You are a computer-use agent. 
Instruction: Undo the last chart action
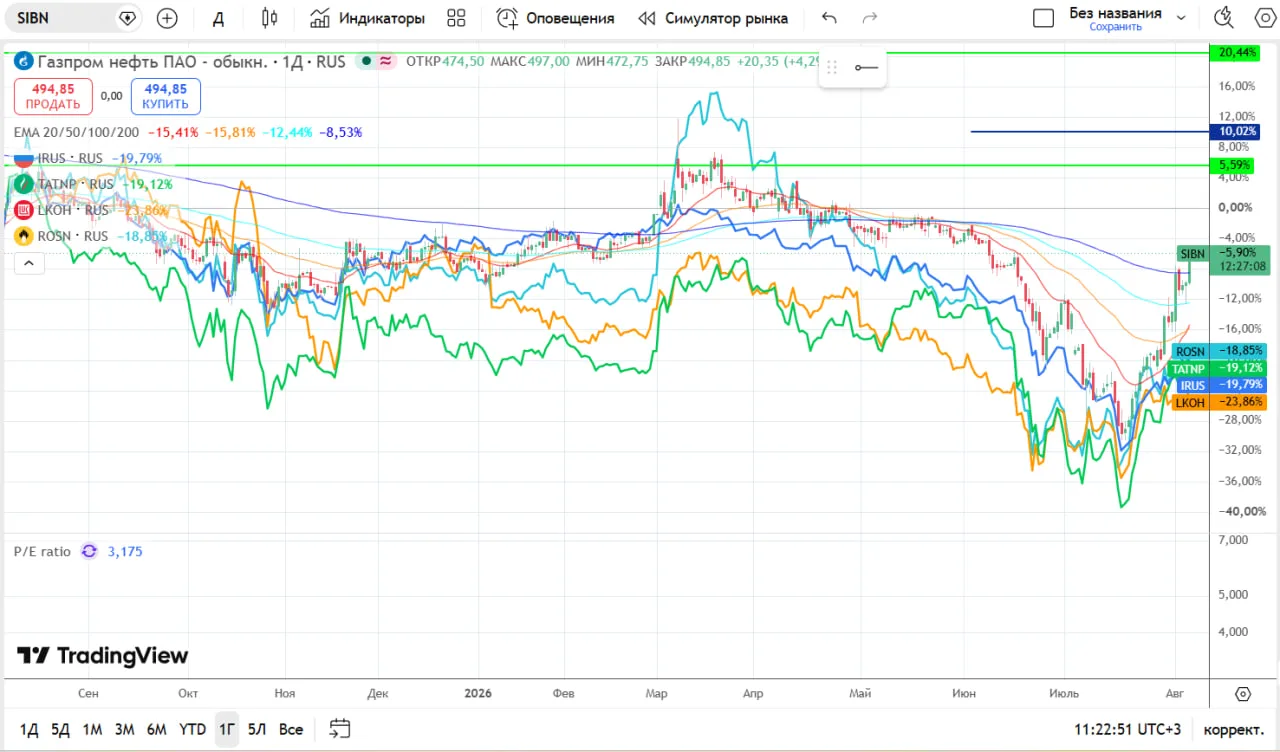click(x=828, y=18)
